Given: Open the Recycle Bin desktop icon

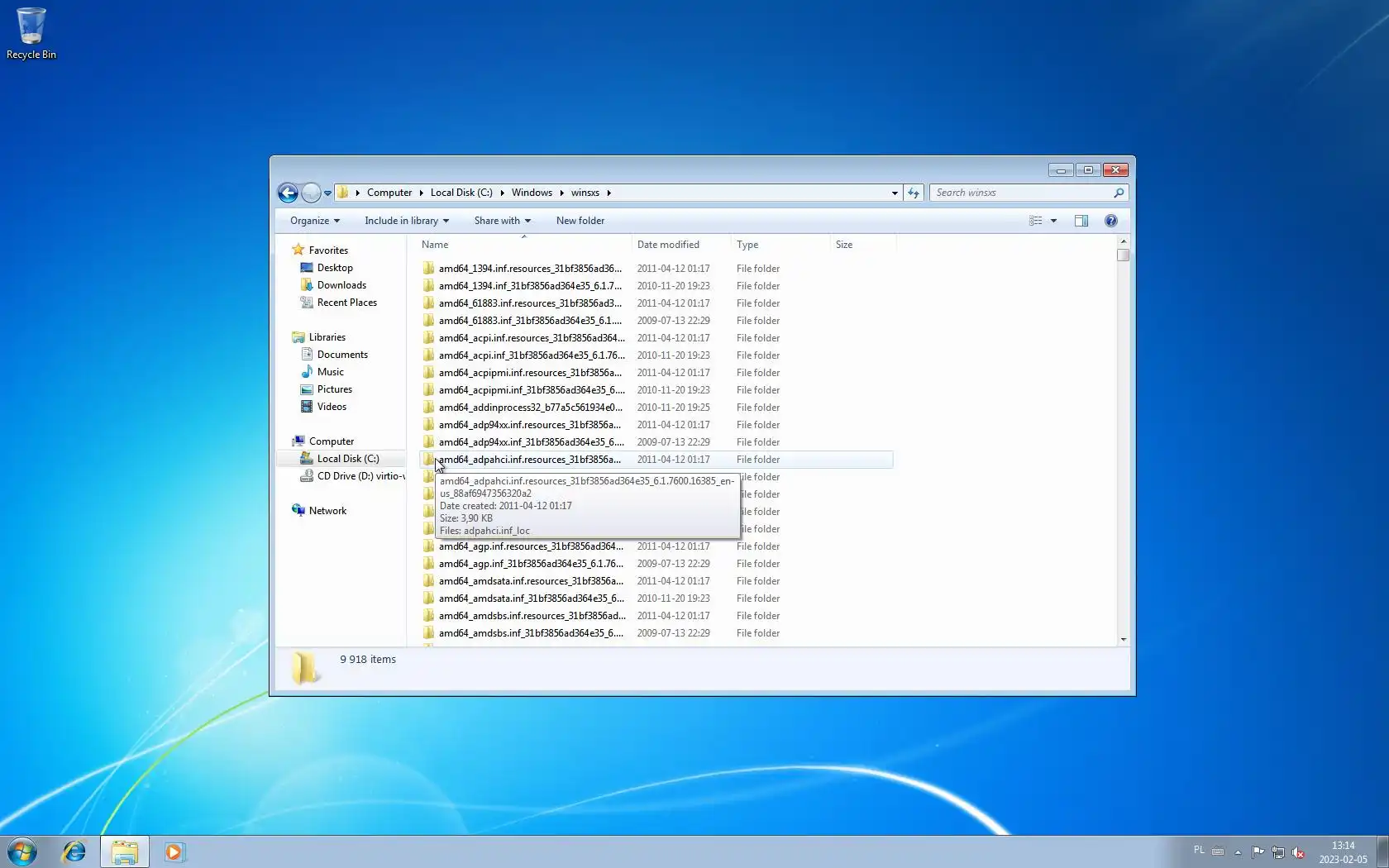Looking at the screenshot, I should [x=31, y=34].
